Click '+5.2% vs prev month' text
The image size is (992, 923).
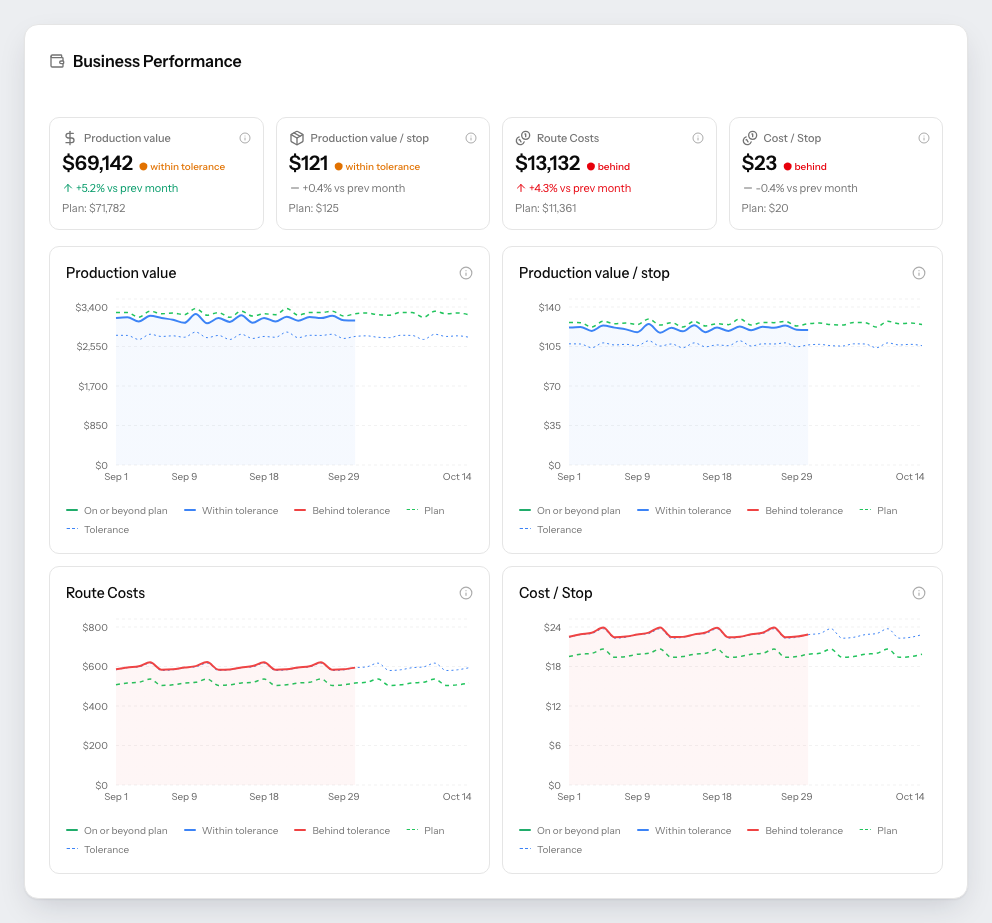click(127, 188)
